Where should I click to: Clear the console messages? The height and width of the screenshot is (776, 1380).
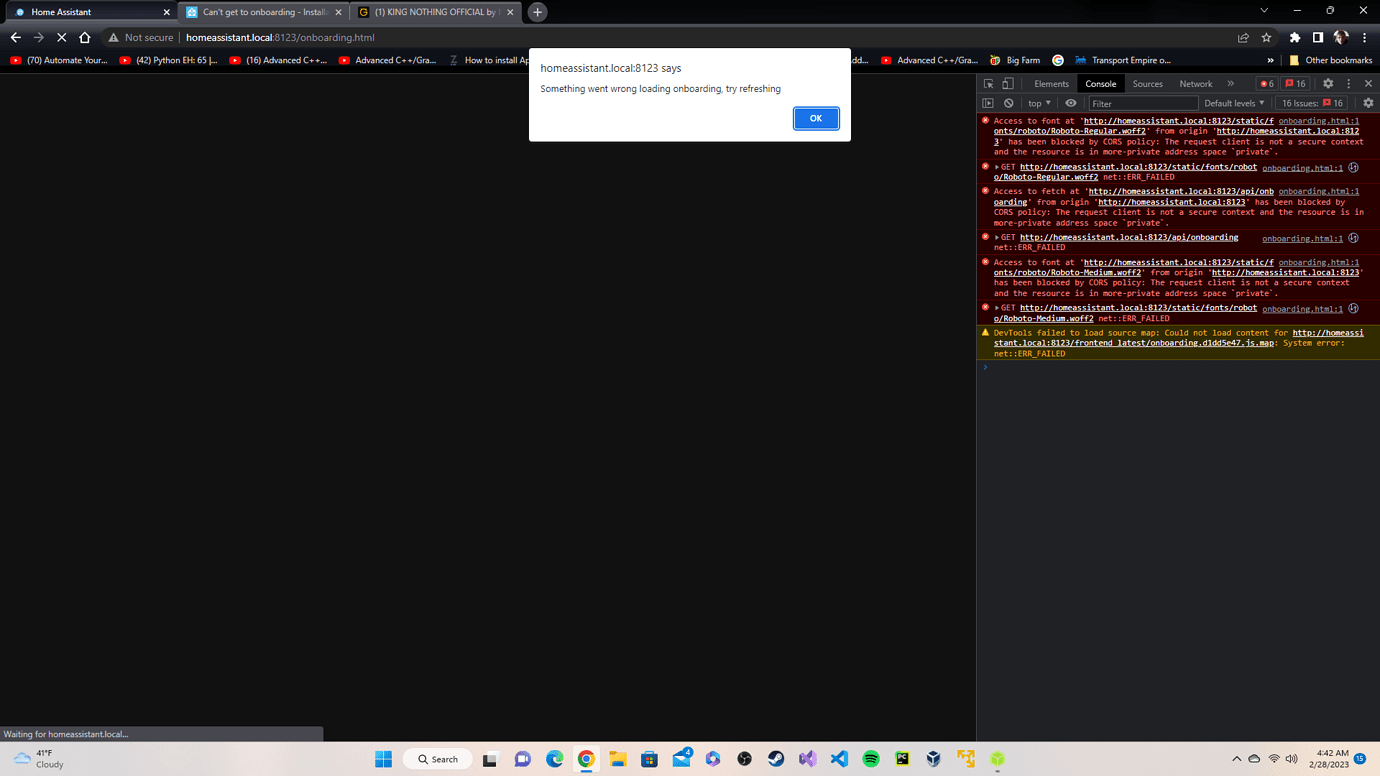[1008, 103]
